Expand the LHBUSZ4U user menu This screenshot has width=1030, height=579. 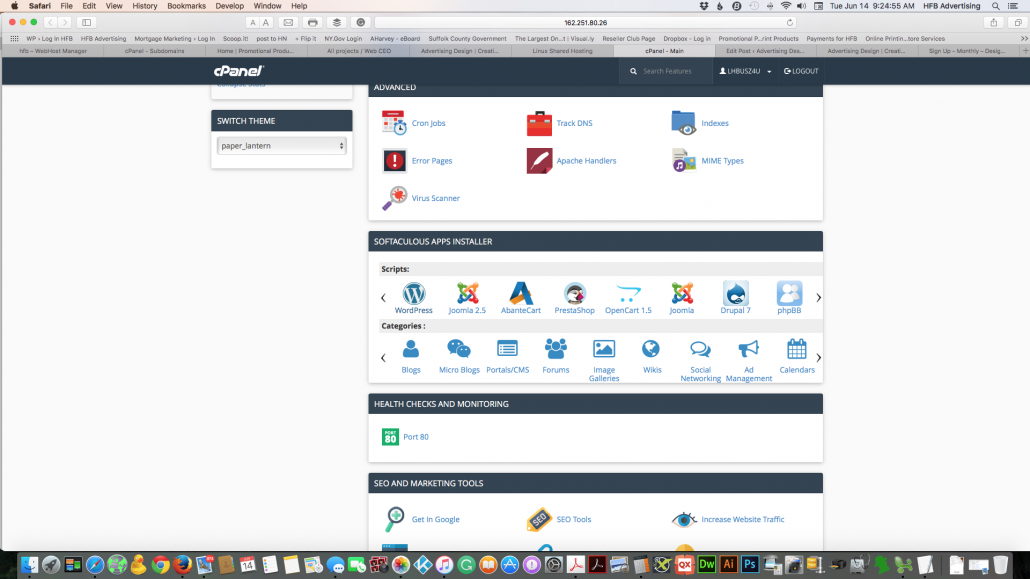(x=745, y=71)
